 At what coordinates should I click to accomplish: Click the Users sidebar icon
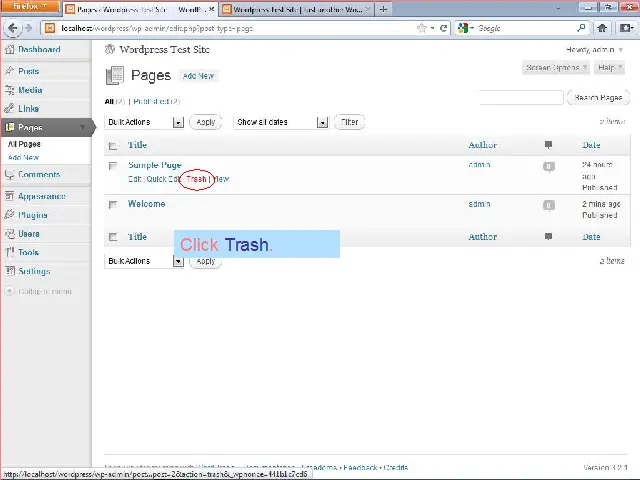click(9, 234)
